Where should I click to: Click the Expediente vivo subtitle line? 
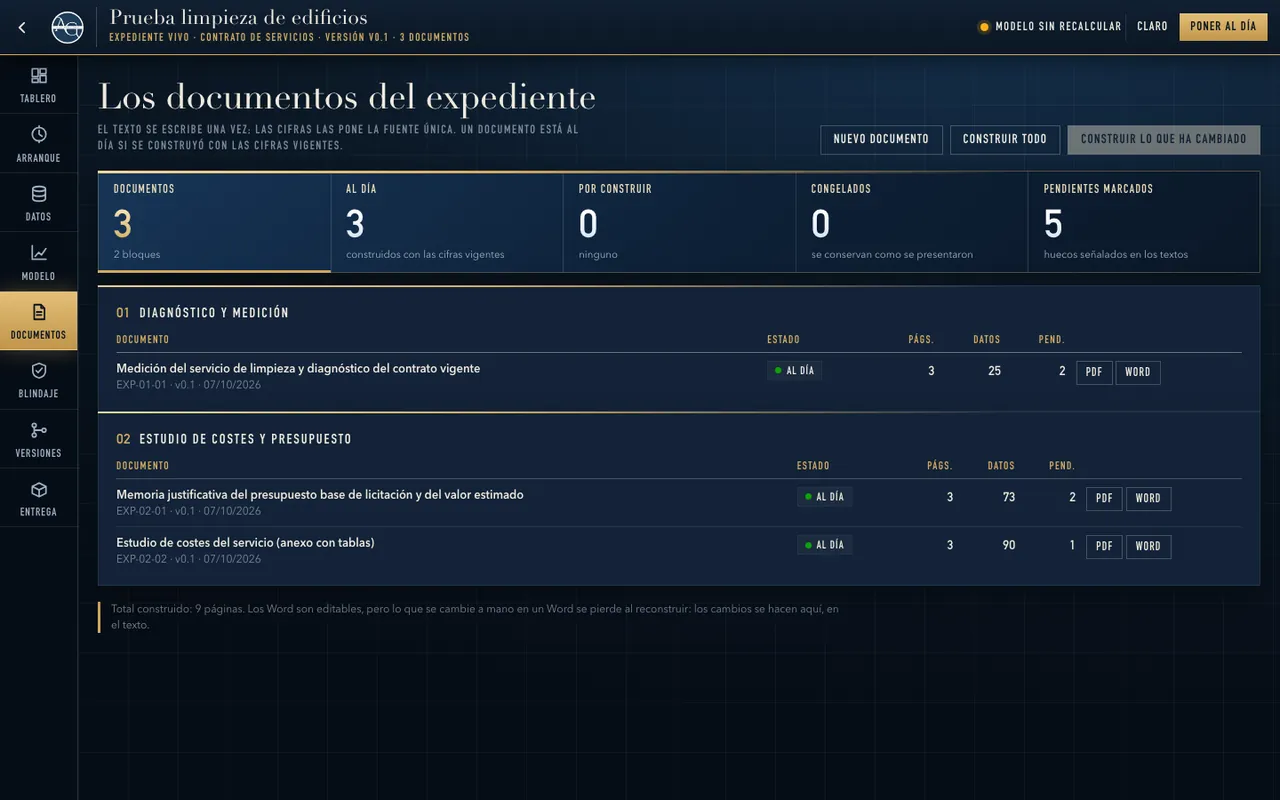coord(289,38)
